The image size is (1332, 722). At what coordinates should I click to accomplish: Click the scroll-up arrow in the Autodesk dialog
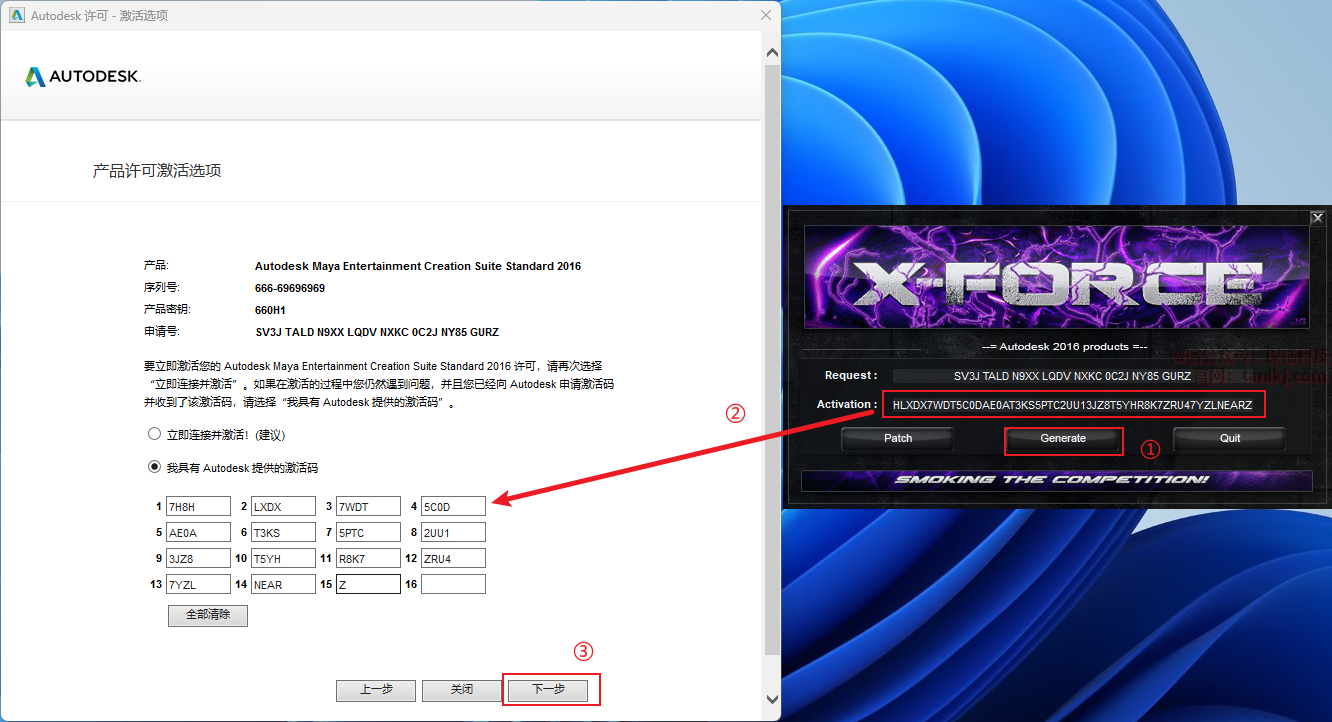click(x=772, y=52)
